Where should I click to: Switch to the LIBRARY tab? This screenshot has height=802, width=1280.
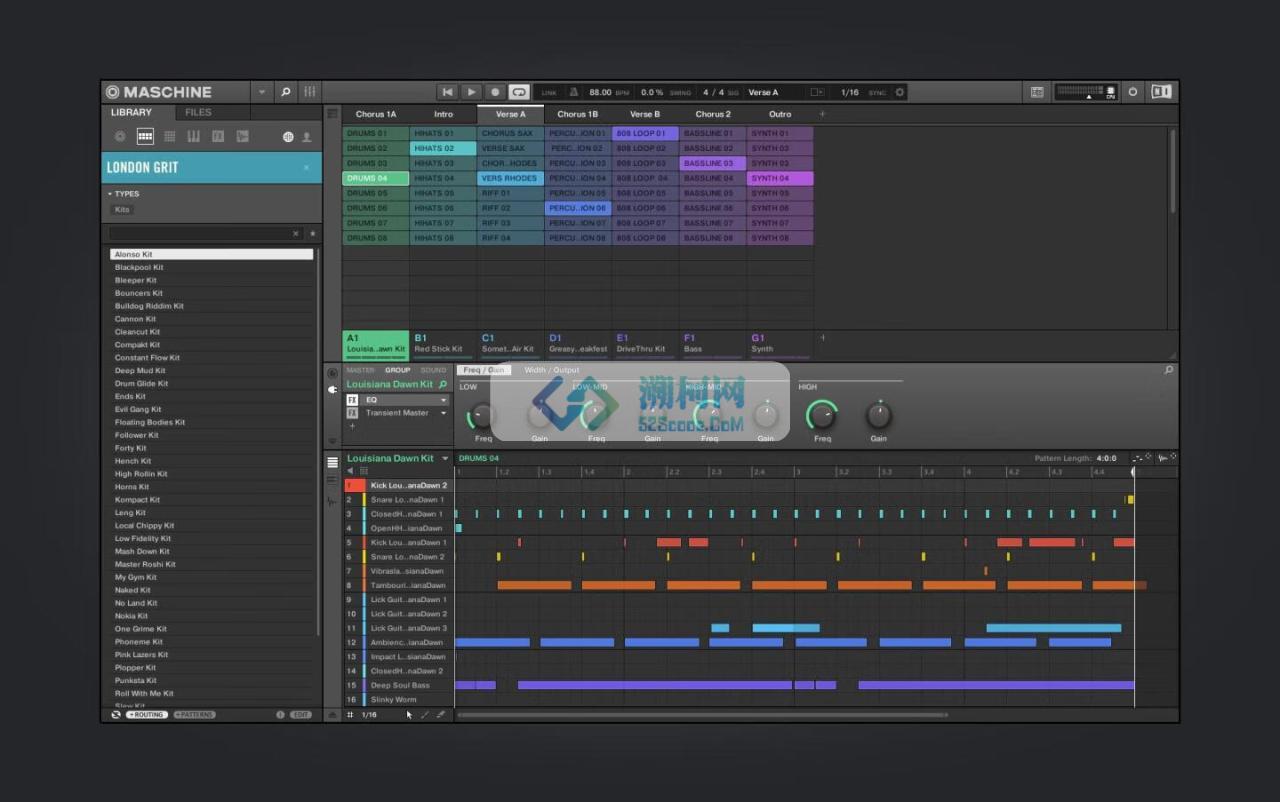132,112
